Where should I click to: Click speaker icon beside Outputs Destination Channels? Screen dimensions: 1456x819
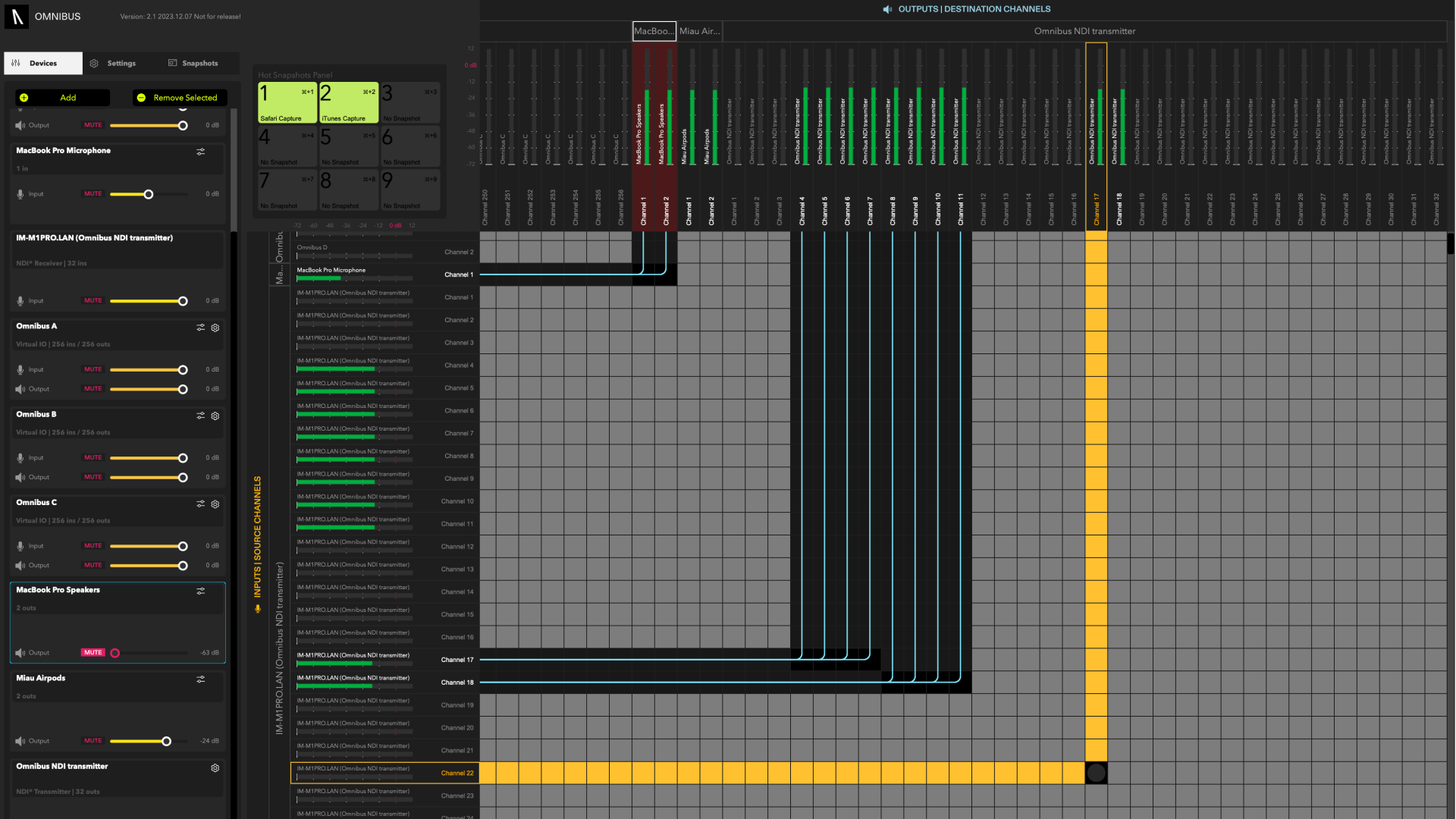887,9
